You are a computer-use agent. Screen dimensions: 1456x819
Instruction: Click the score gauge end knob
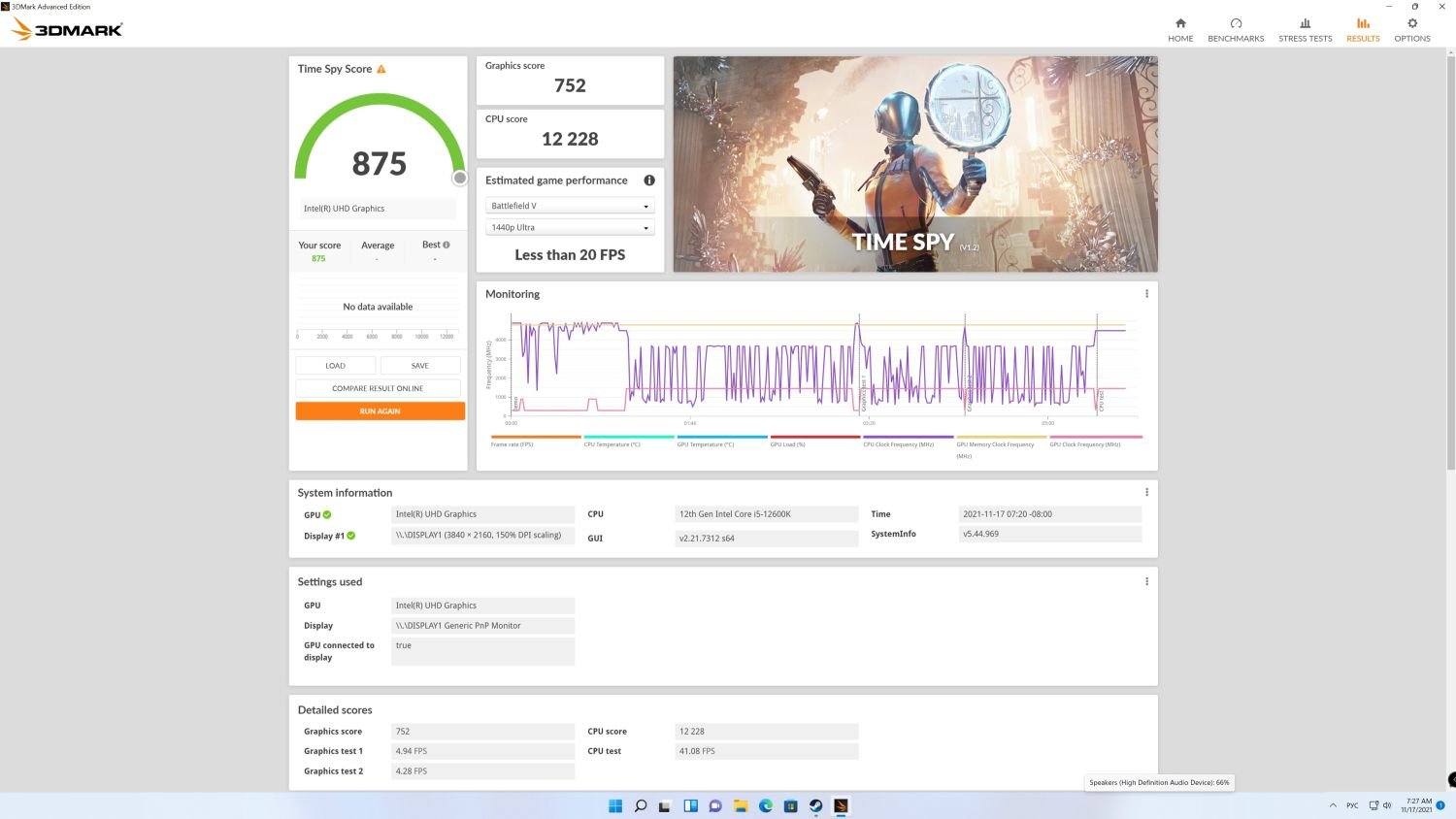460,178
